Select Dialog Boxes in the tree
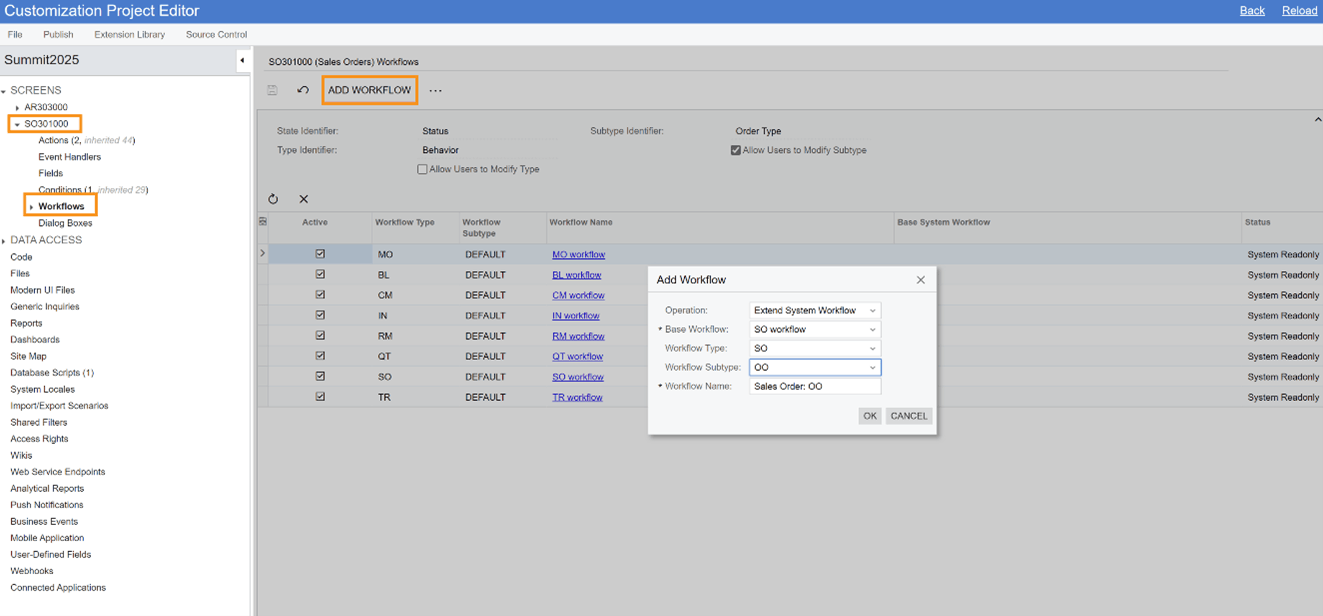Image resolution: width=1323 pixels, height=616 pixels. (65, 223)
